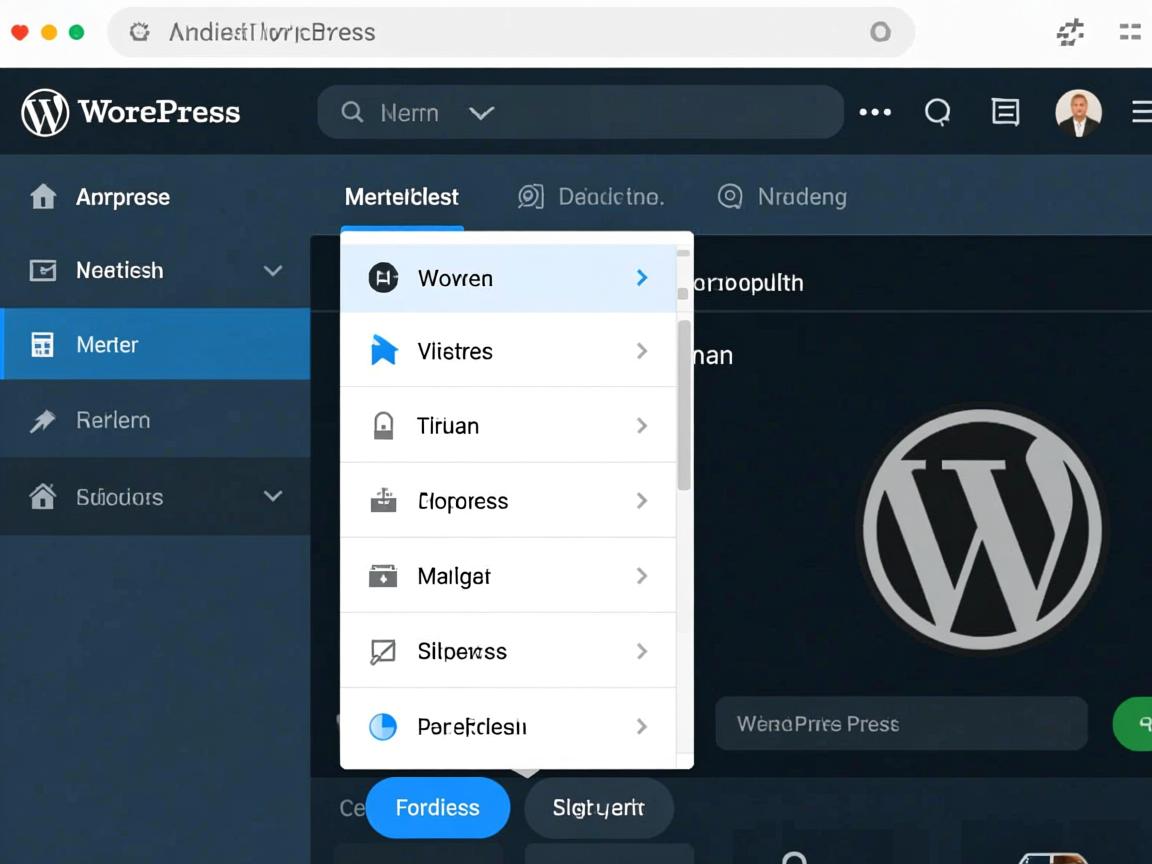This screenshot has height=864, width=1152.
Task: Click the user profile avatar
Action: [1078, 112]
